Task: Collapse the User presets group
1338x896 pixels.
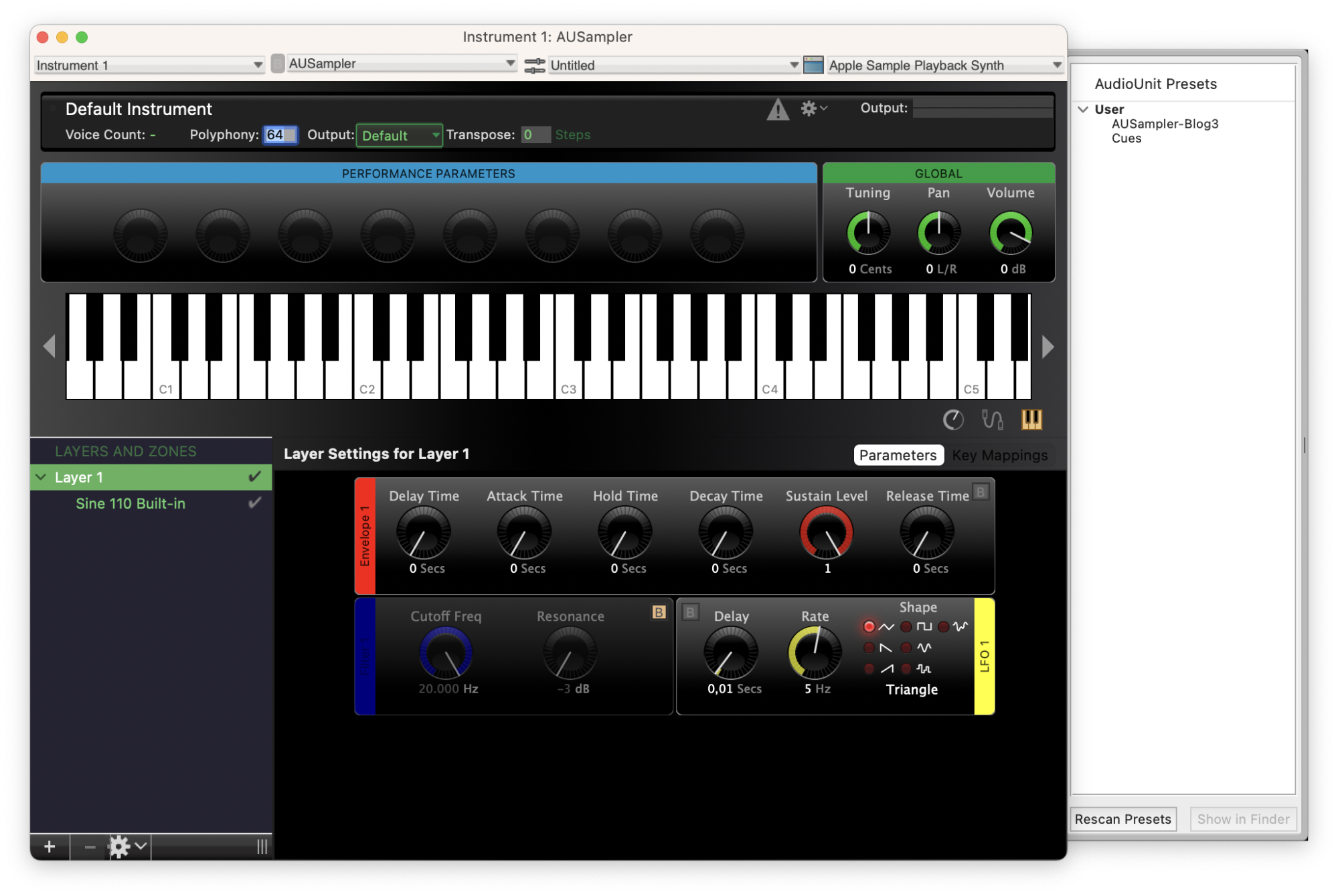Action: tap(1083, 109)
